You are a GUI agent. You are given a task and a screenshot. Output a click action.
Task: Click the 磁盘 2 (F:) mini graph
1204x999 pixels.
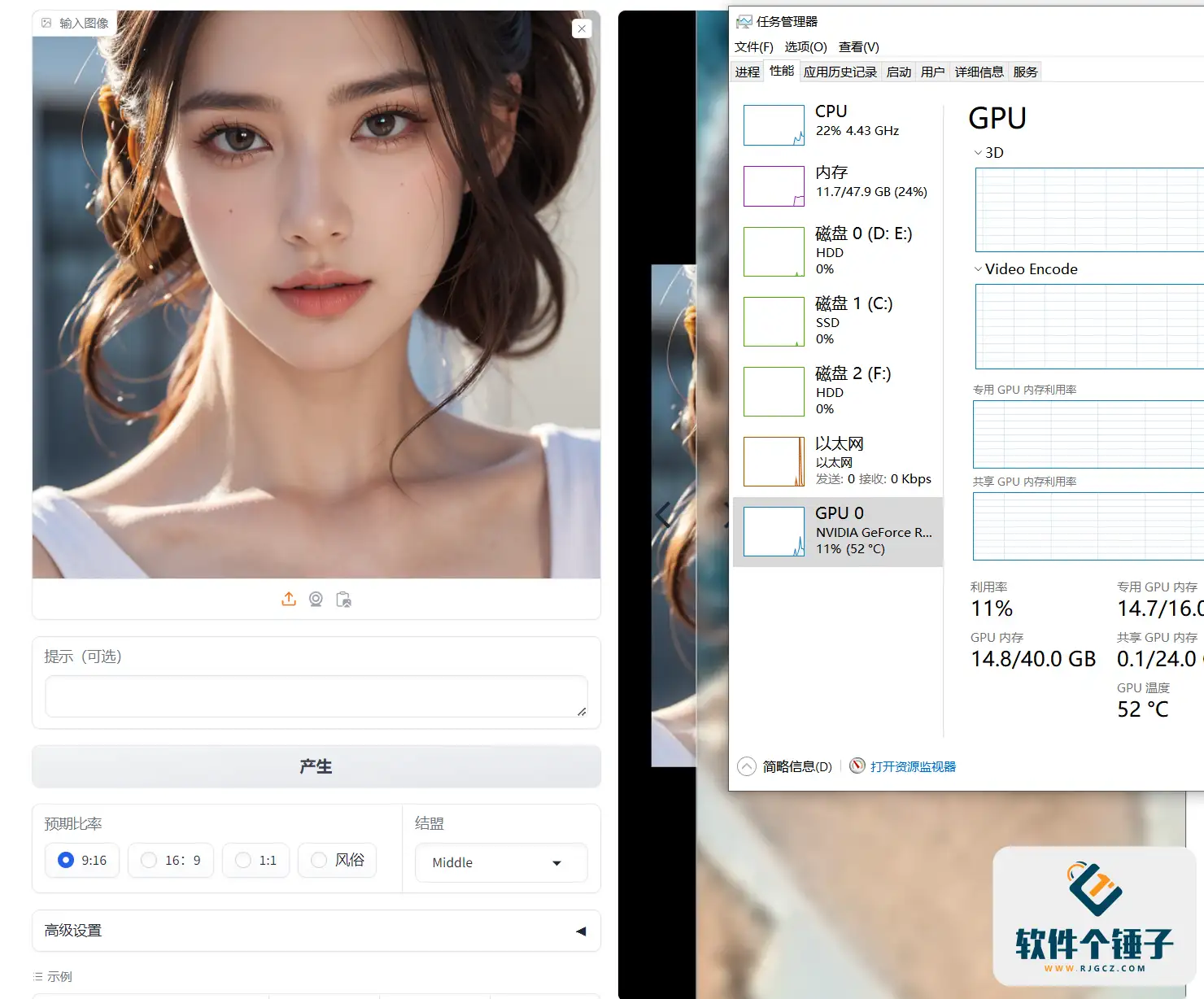[774, 391]
